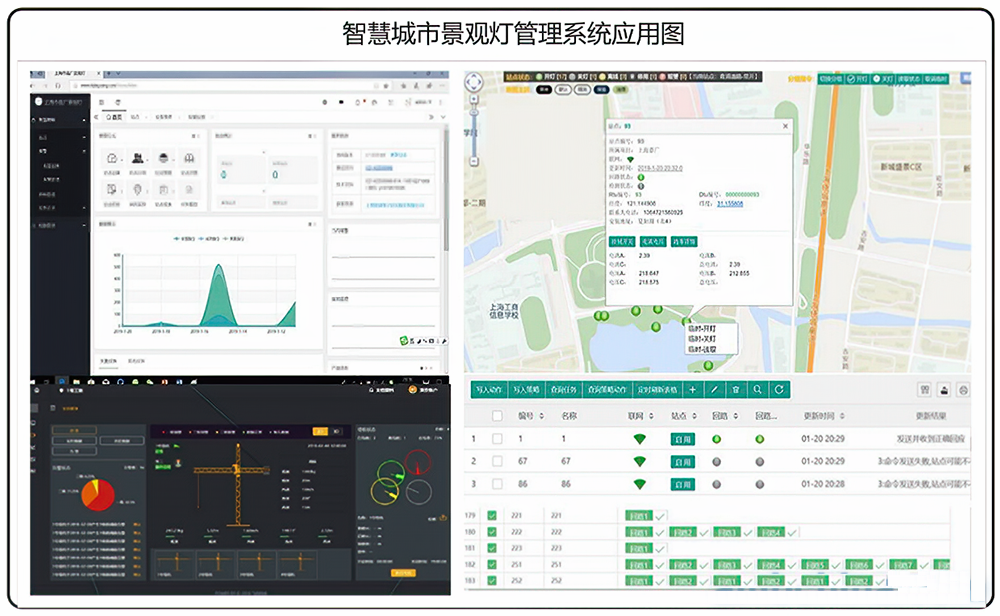This screenshot has width=1000, height=616.
Task: Select 临时-开灯 in the map context menu
Action: [x=701, y=329]
